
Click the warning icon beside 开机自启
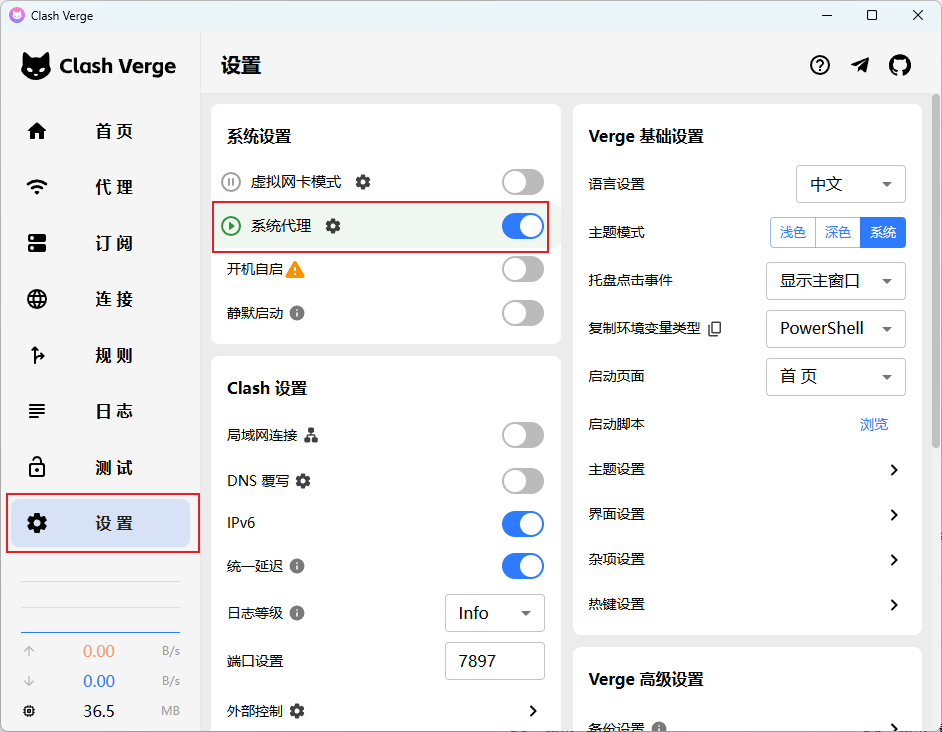coord(295,269)
